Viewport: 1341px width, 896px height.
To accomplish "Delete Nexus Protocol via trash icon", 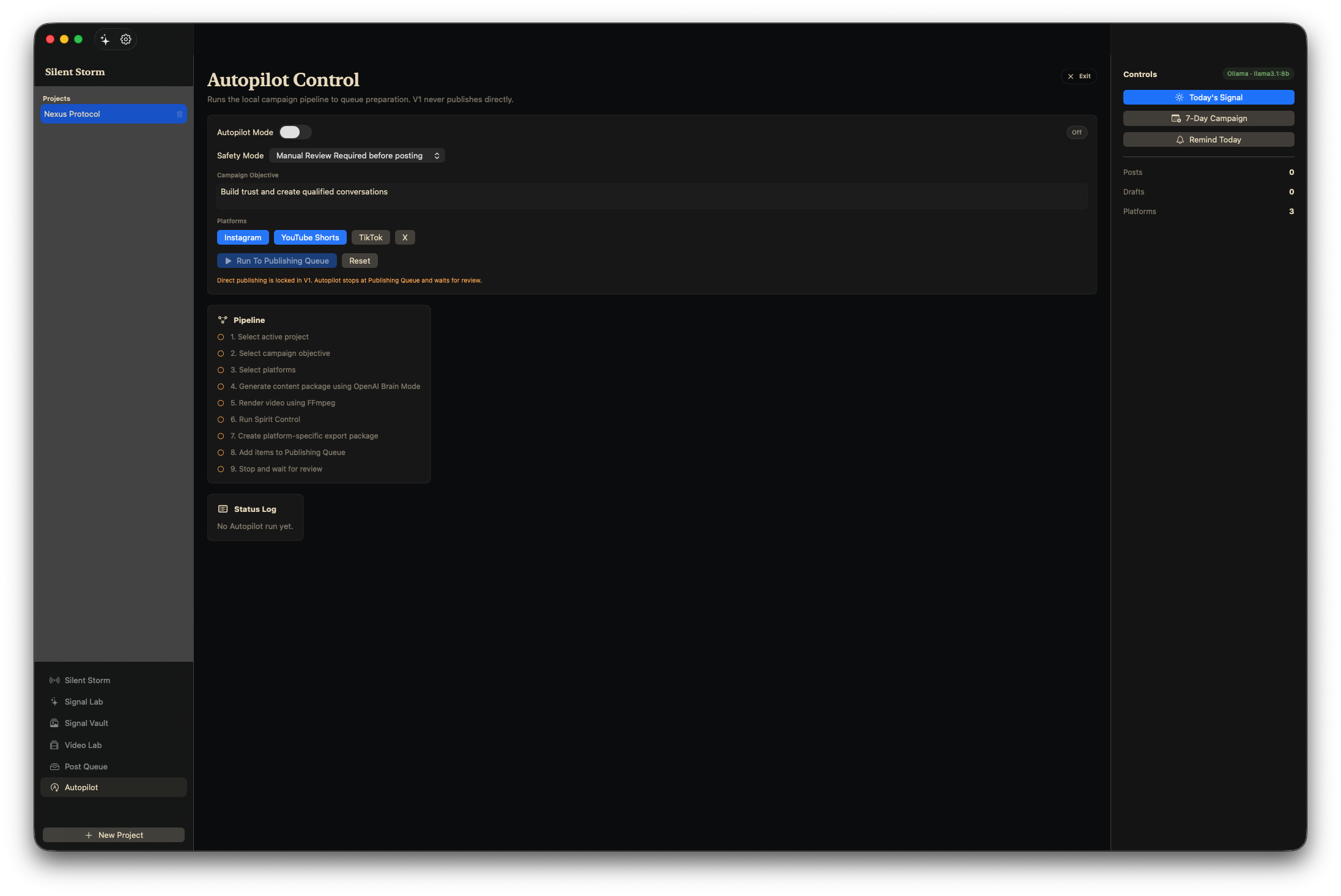I will click(180, 114).
